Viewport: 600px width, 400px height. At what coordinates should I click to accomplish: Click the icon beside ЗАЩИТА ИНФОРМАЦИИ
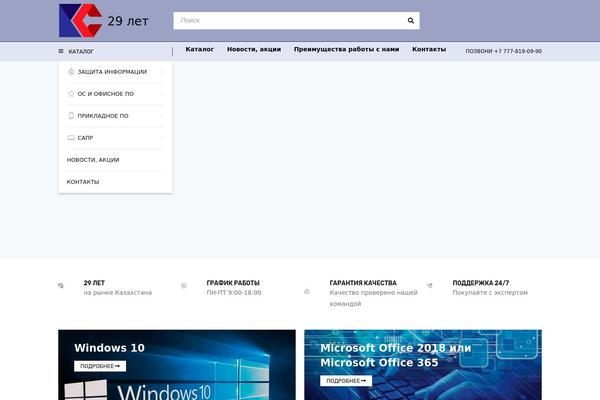[x=71, y=72]
